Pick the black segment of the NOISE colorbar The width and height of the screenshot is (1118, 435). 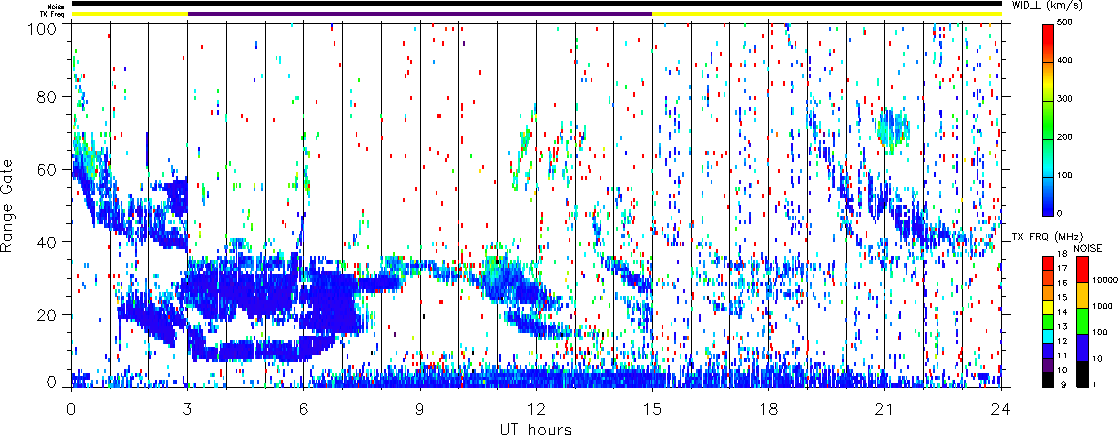point(1082,374)
